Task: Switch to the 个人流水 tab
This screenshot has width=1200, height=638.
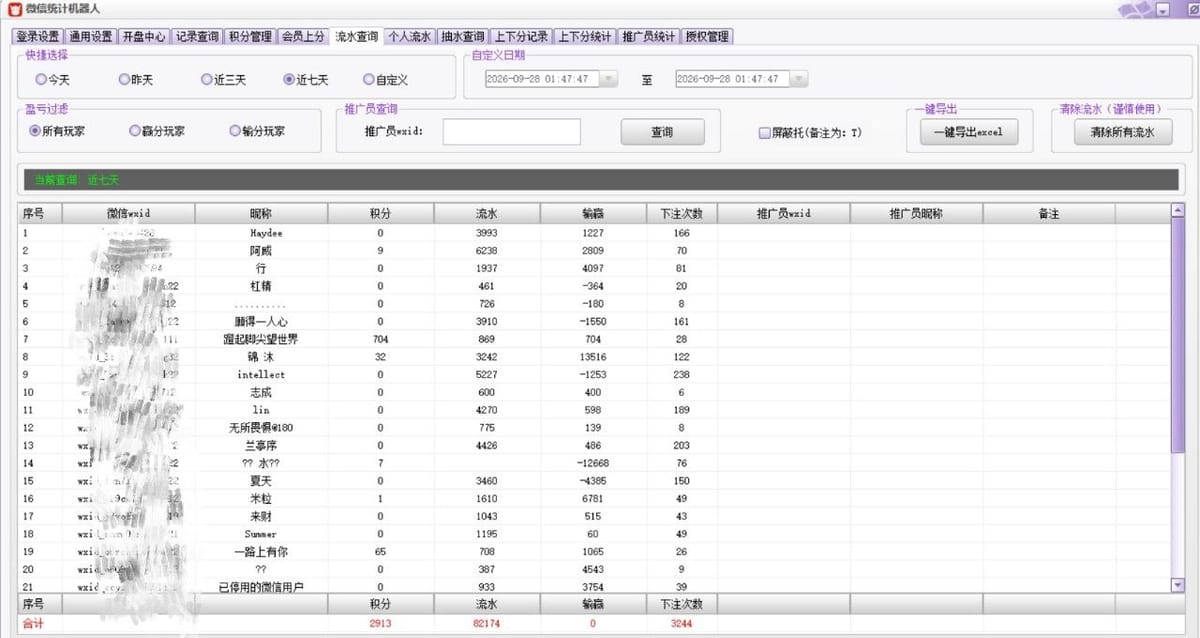Action: 409,37
